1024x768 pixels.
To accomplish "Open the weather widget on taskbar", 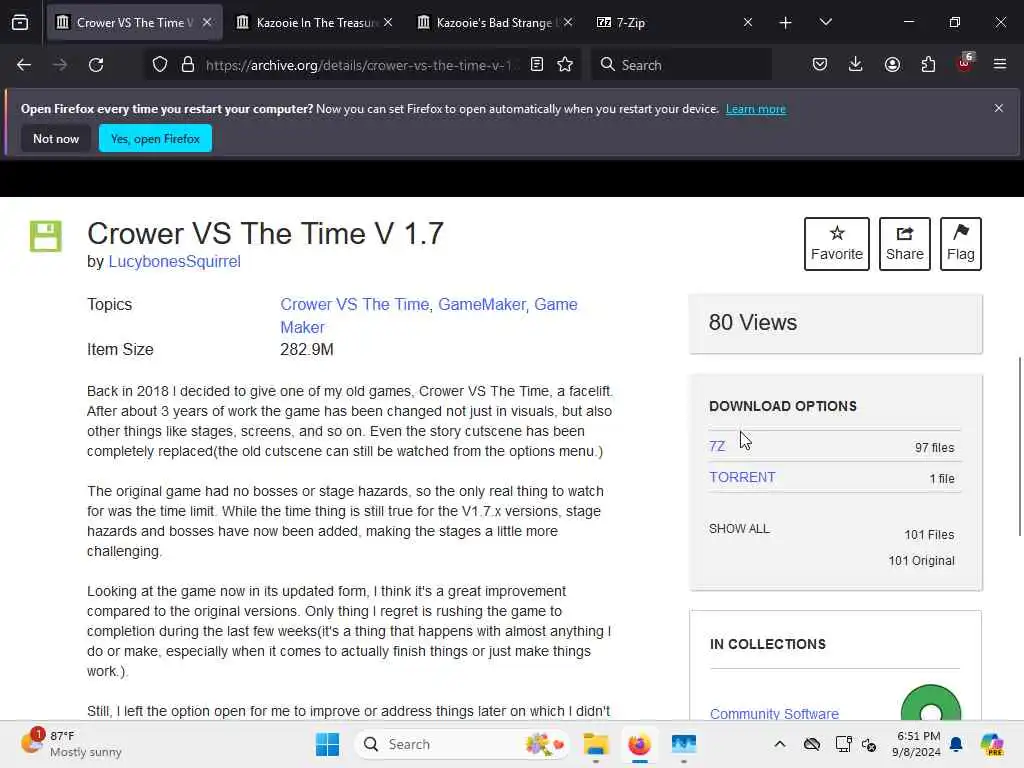I will [x=71, y=744].
